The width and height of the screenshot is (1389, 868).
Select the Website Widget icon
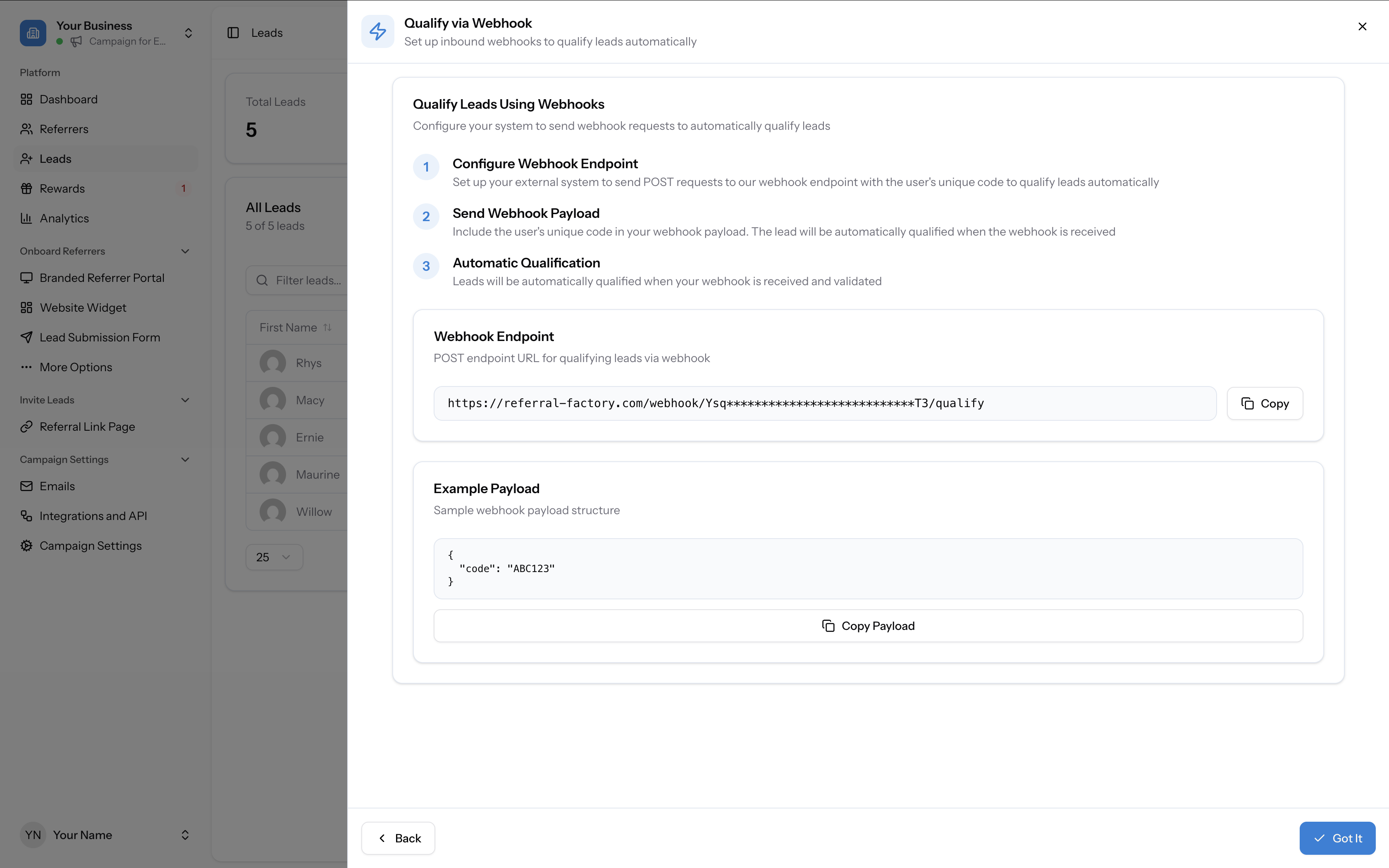coord(26,307)
